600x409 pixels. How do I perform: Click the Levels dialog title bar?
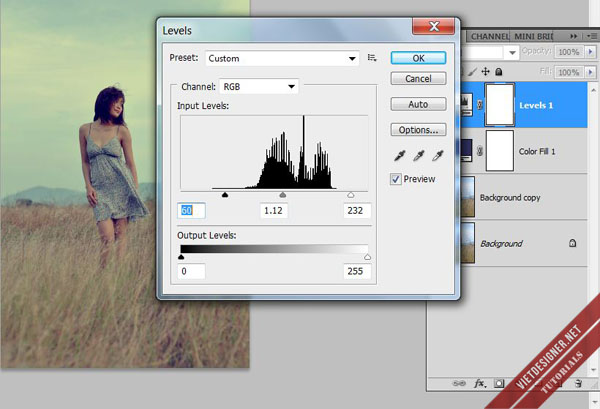[285, 29]
